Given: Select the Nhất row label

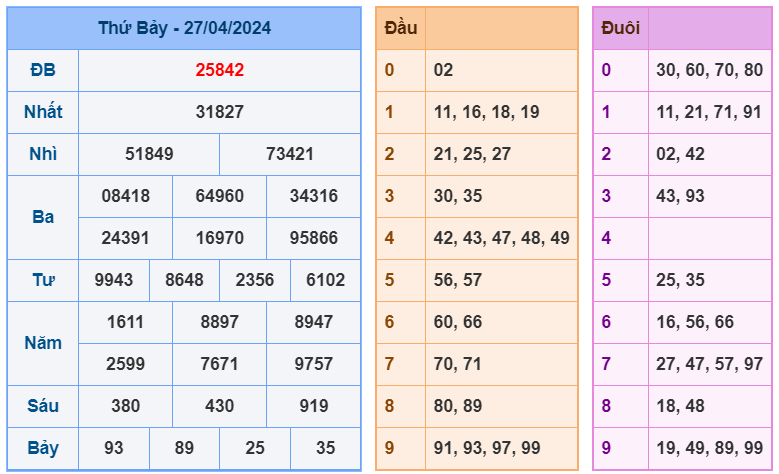Looking at the screenshot, I should [43, 112].
